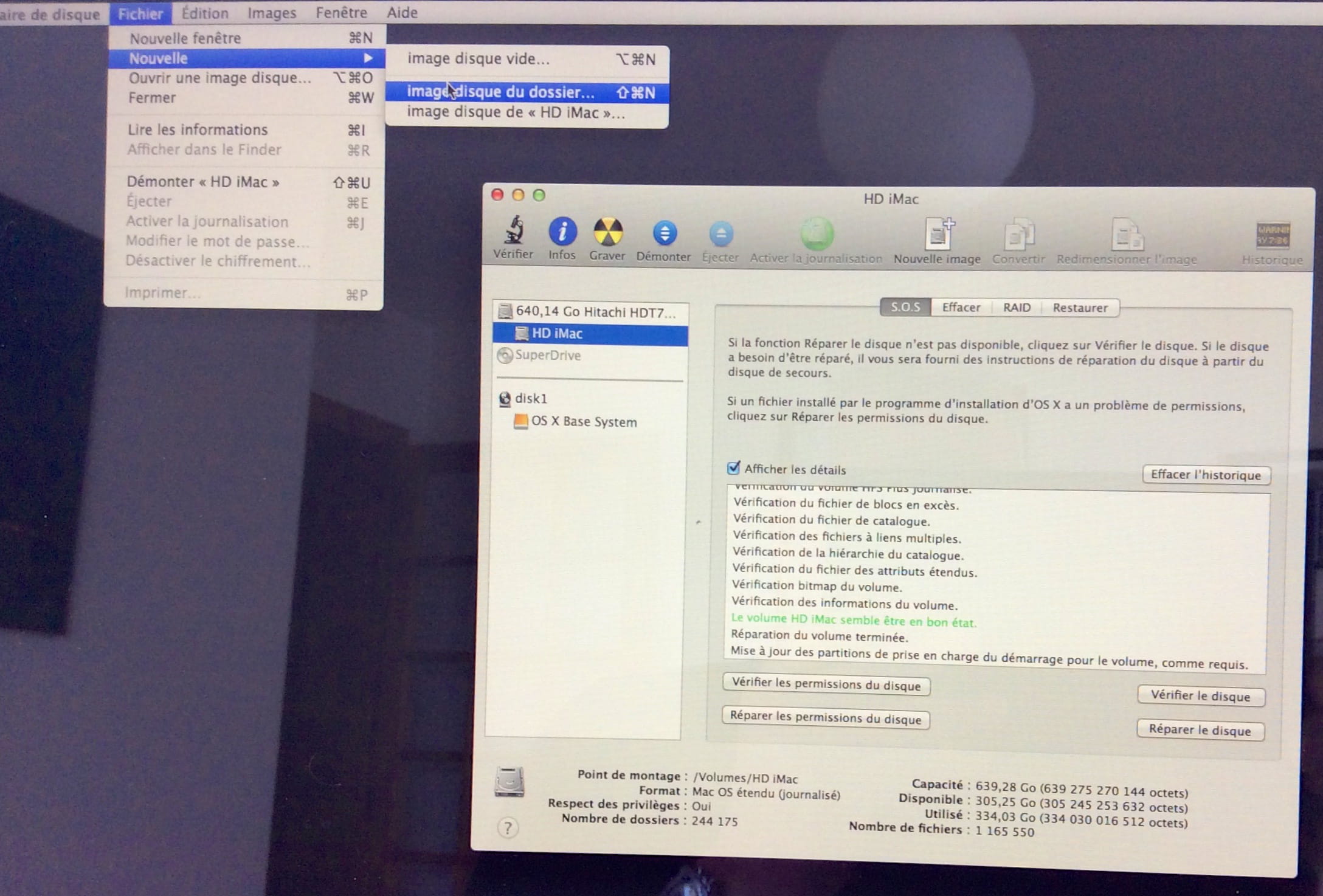Open the Images menu

272,13
